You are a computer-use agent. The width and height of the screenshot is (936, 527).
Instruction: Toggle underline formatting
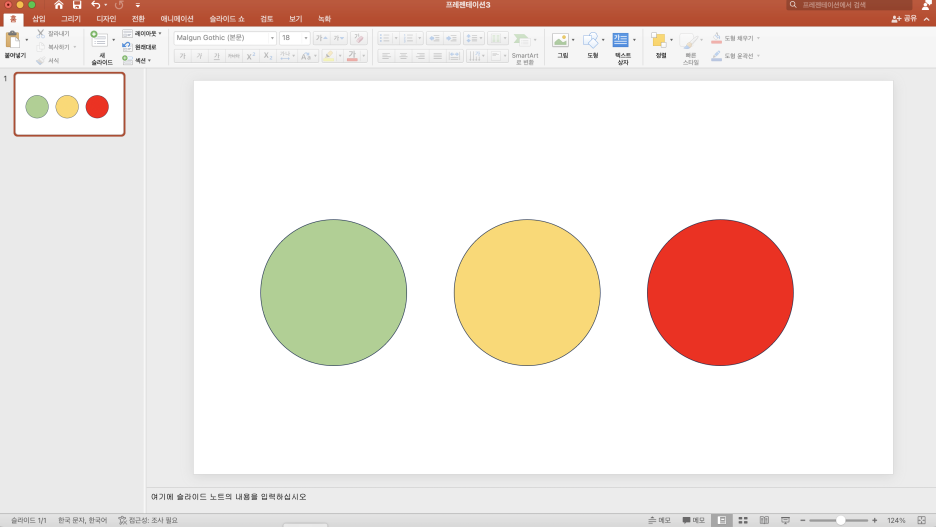click(x=217, y=56)
